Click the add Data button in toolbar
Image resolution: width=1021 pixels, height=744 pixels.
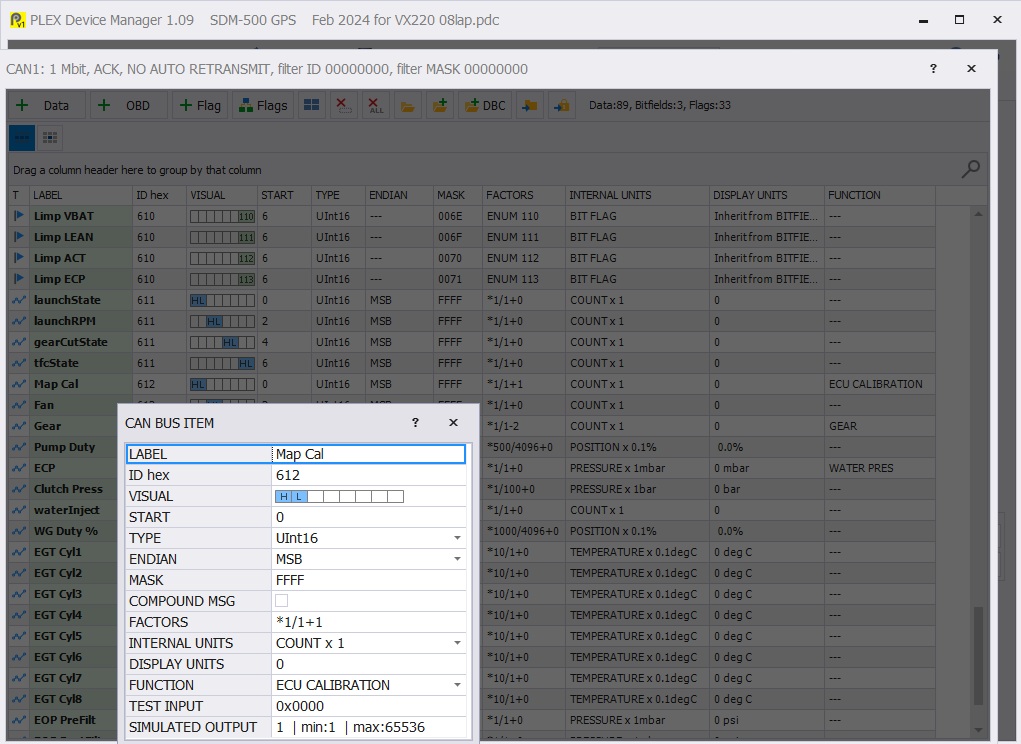[47, 105]
